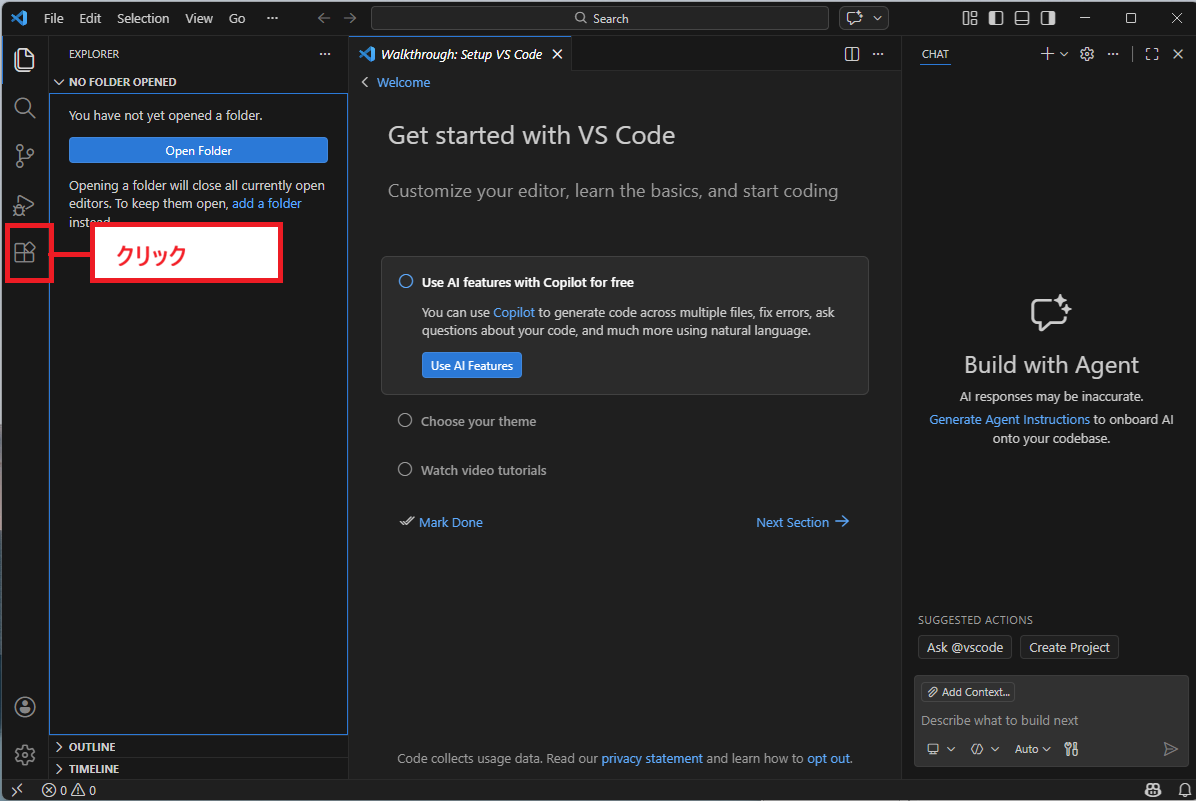Click the chat input 'Describe what to build next'

tap(1040, 720)
